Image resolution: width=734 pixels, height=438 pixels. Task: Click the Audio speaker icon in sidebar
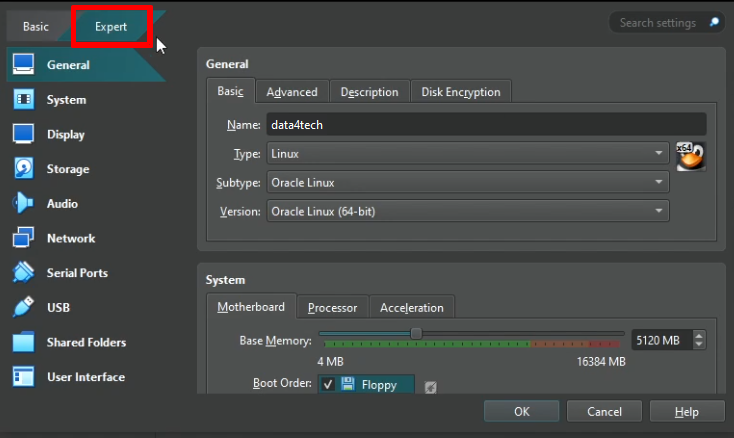coord(23,203)
